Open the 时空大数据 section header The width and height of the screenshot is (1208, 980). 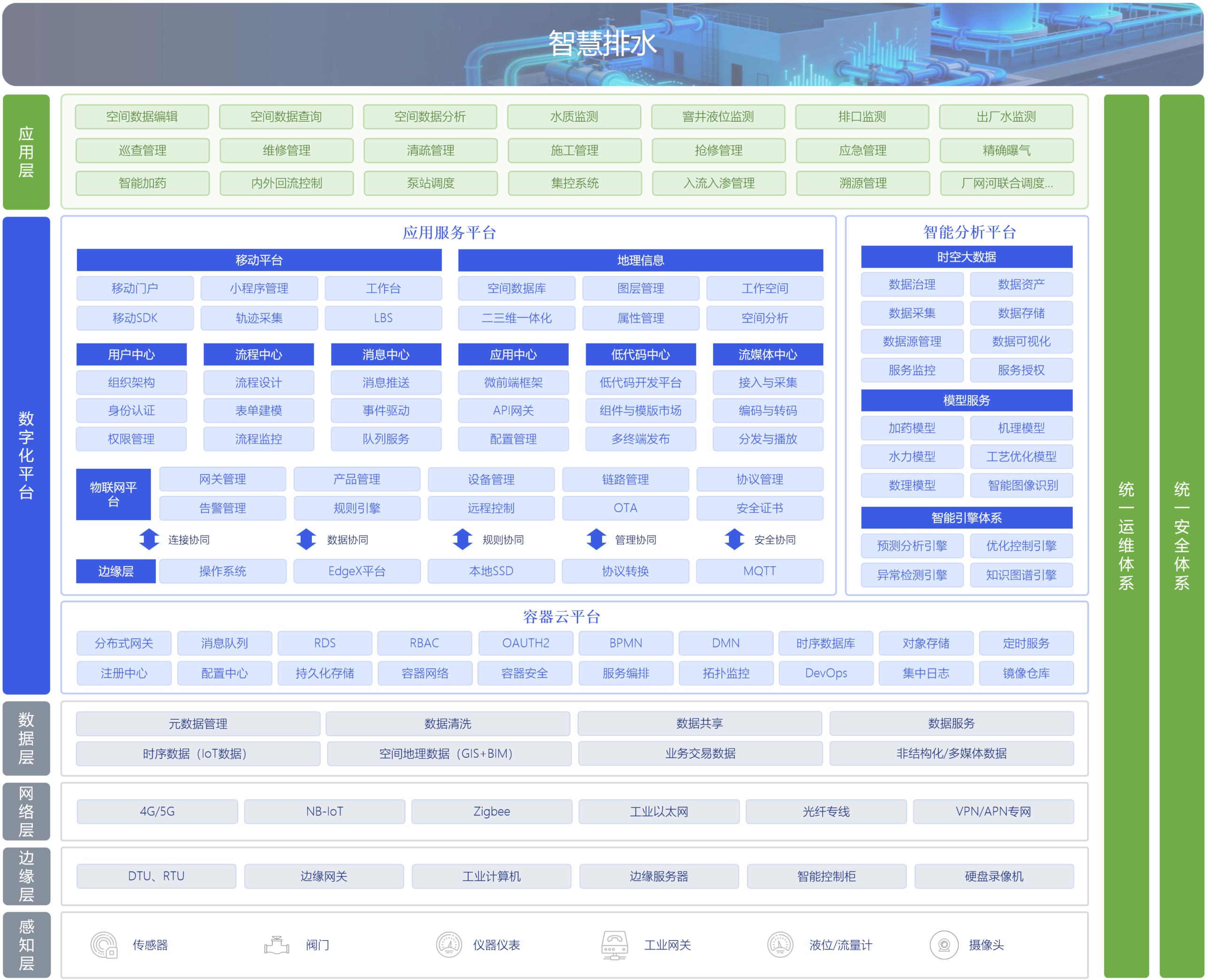[x=966, y=257]
